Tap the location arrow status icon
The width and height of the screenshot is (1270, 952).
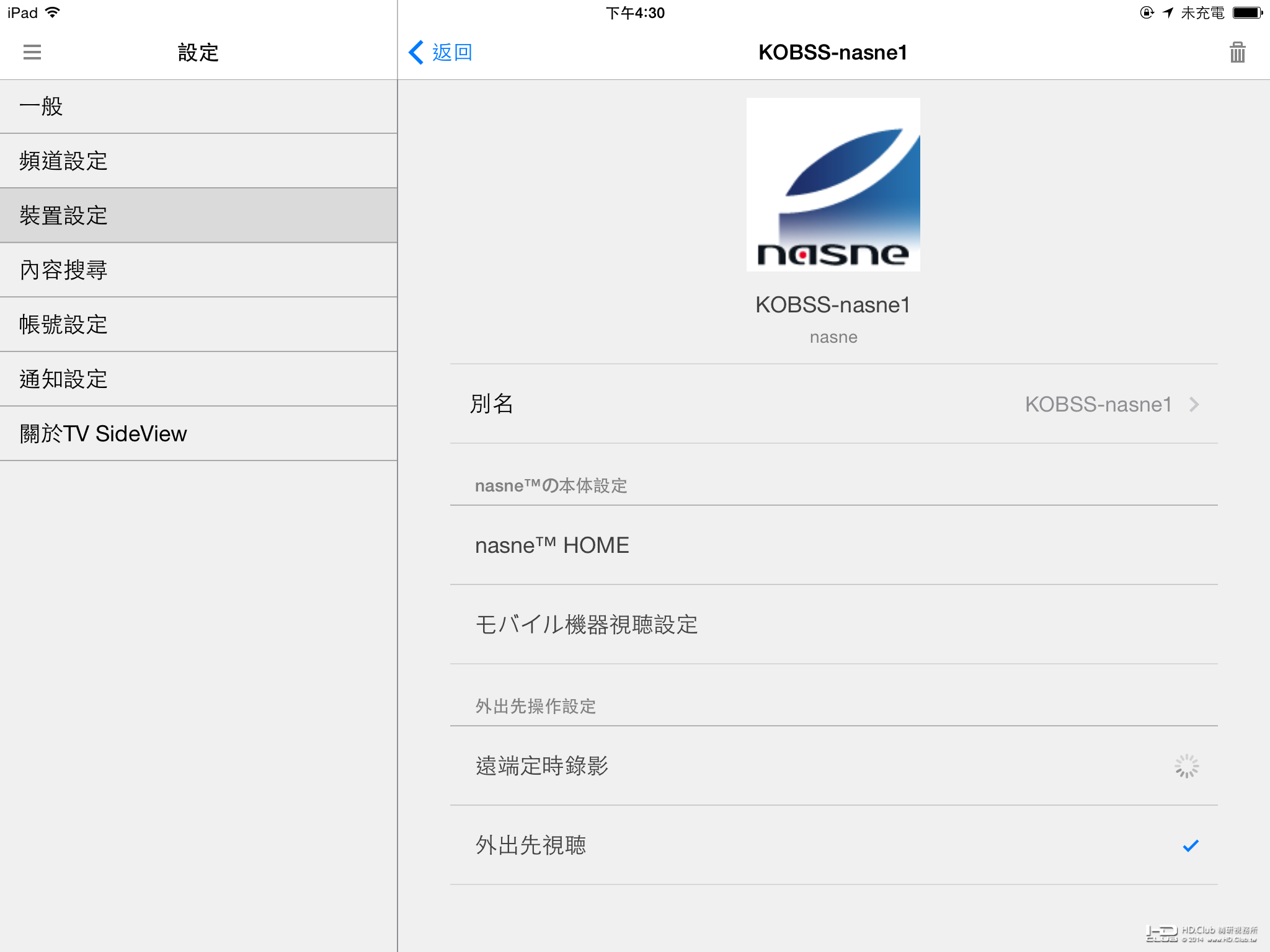1168,12
